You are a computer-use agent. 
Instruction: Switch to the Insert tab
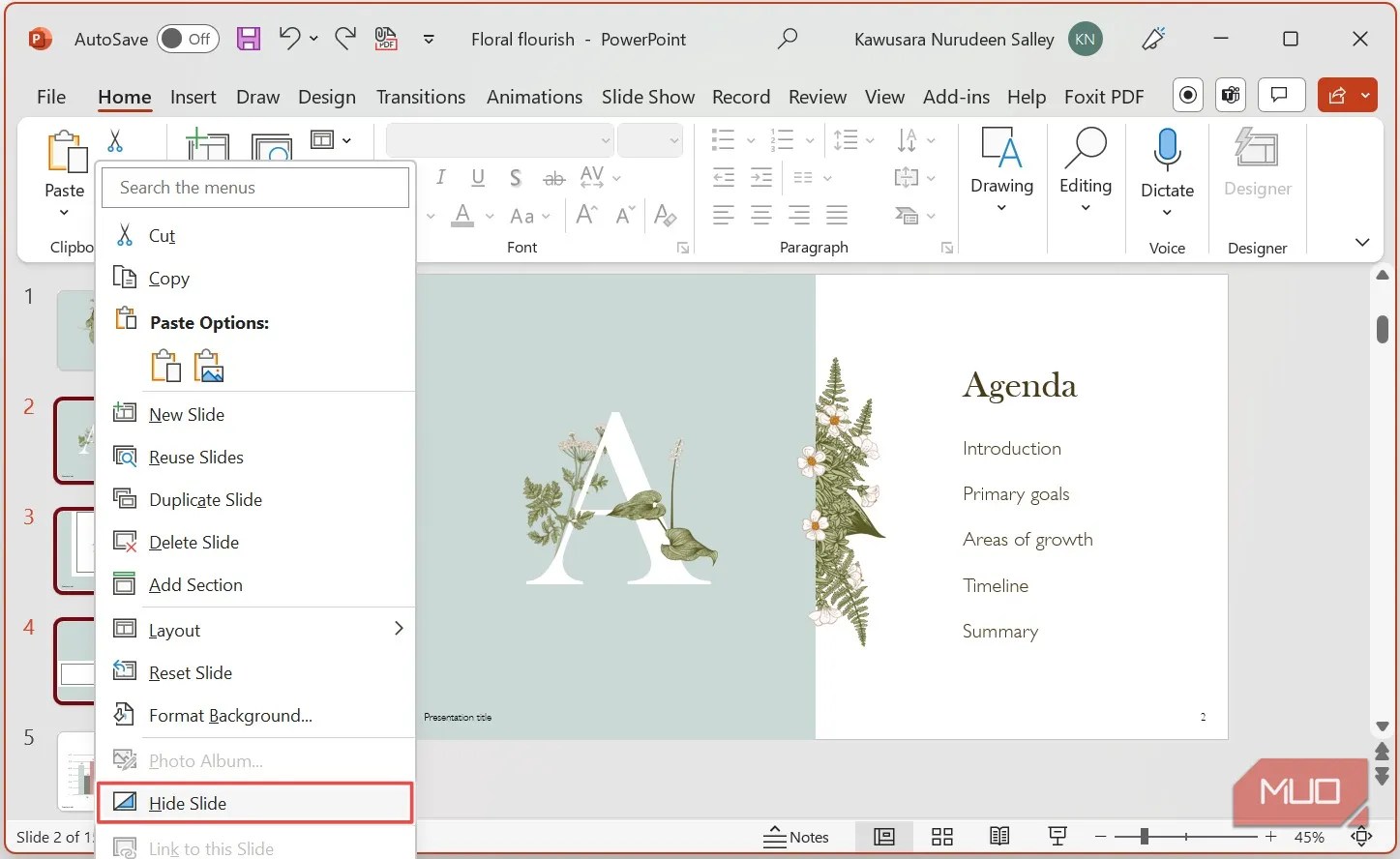coord(194,97)
